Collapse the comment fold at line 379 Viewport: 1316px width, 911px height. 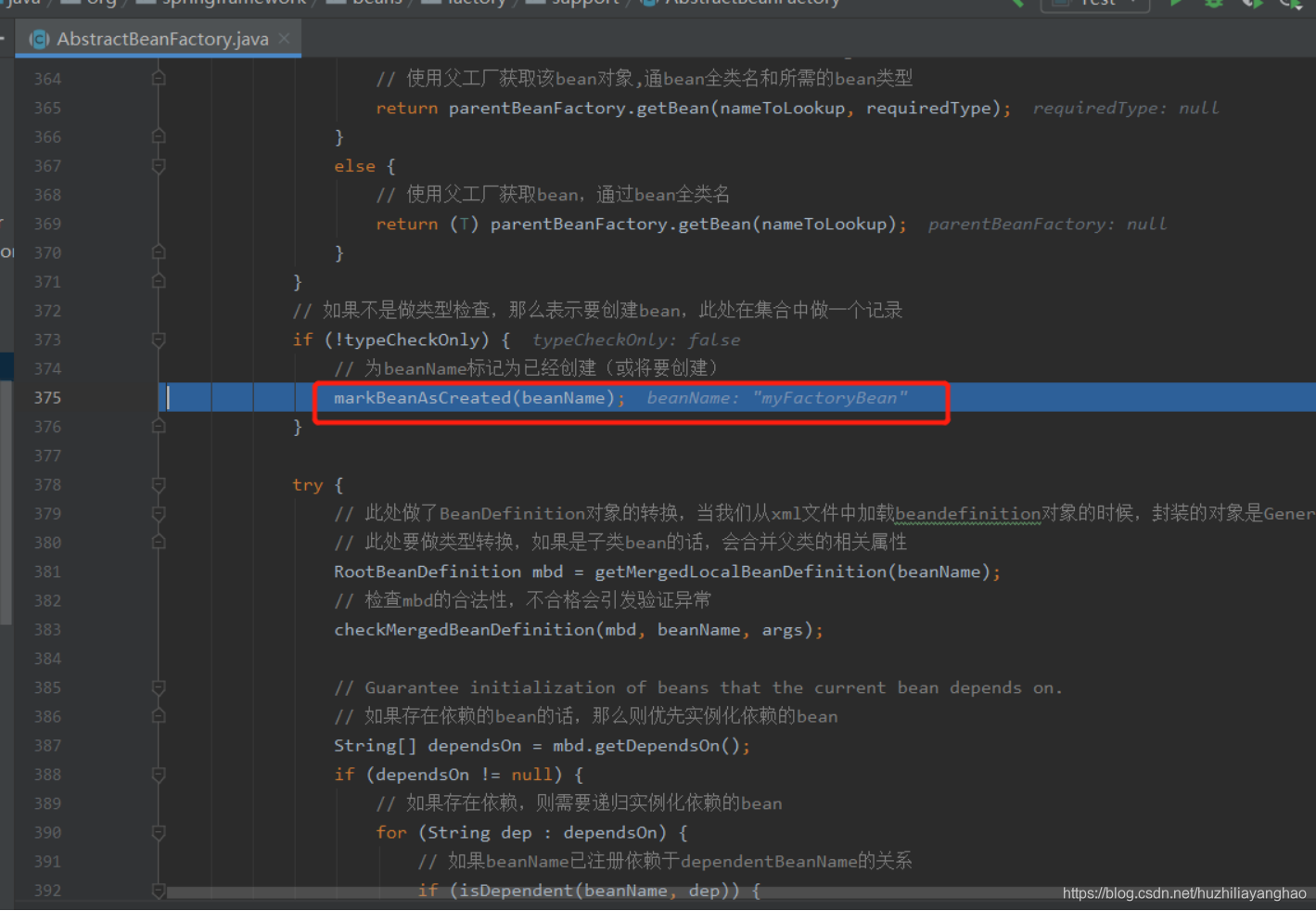(159, 513)
